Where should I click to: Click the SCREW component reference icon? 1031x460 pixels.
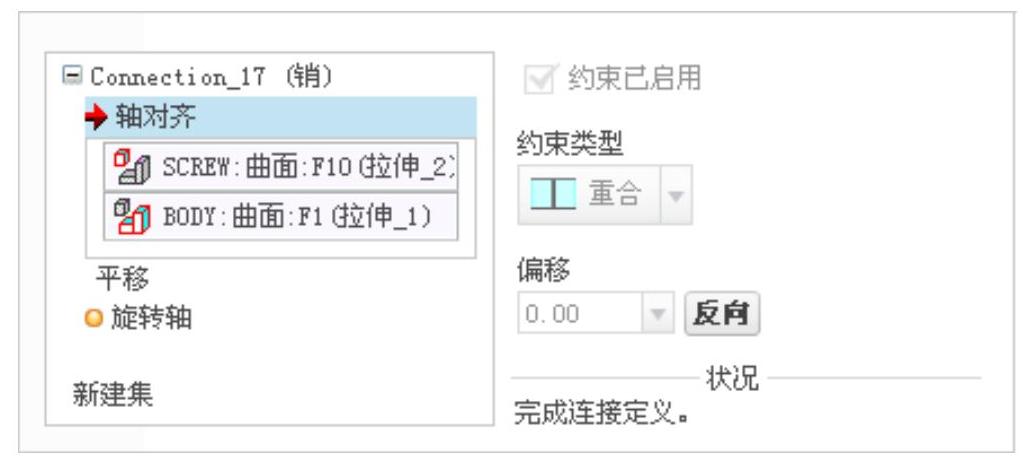(132, 167)
